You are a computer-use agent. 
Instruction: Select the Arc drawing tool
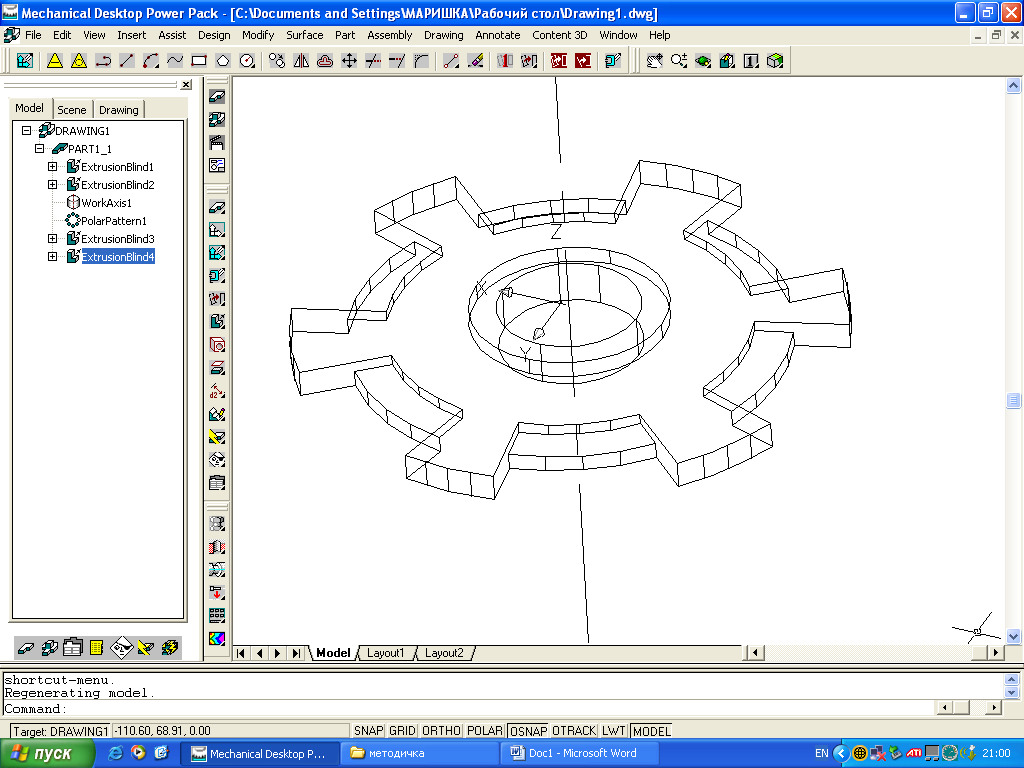[151, 61]
